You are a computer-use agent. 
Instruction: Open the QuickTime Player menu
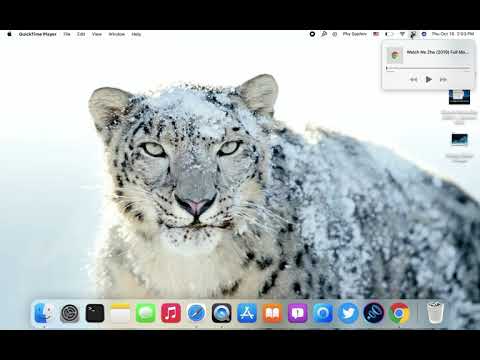[x=38, y=34]
